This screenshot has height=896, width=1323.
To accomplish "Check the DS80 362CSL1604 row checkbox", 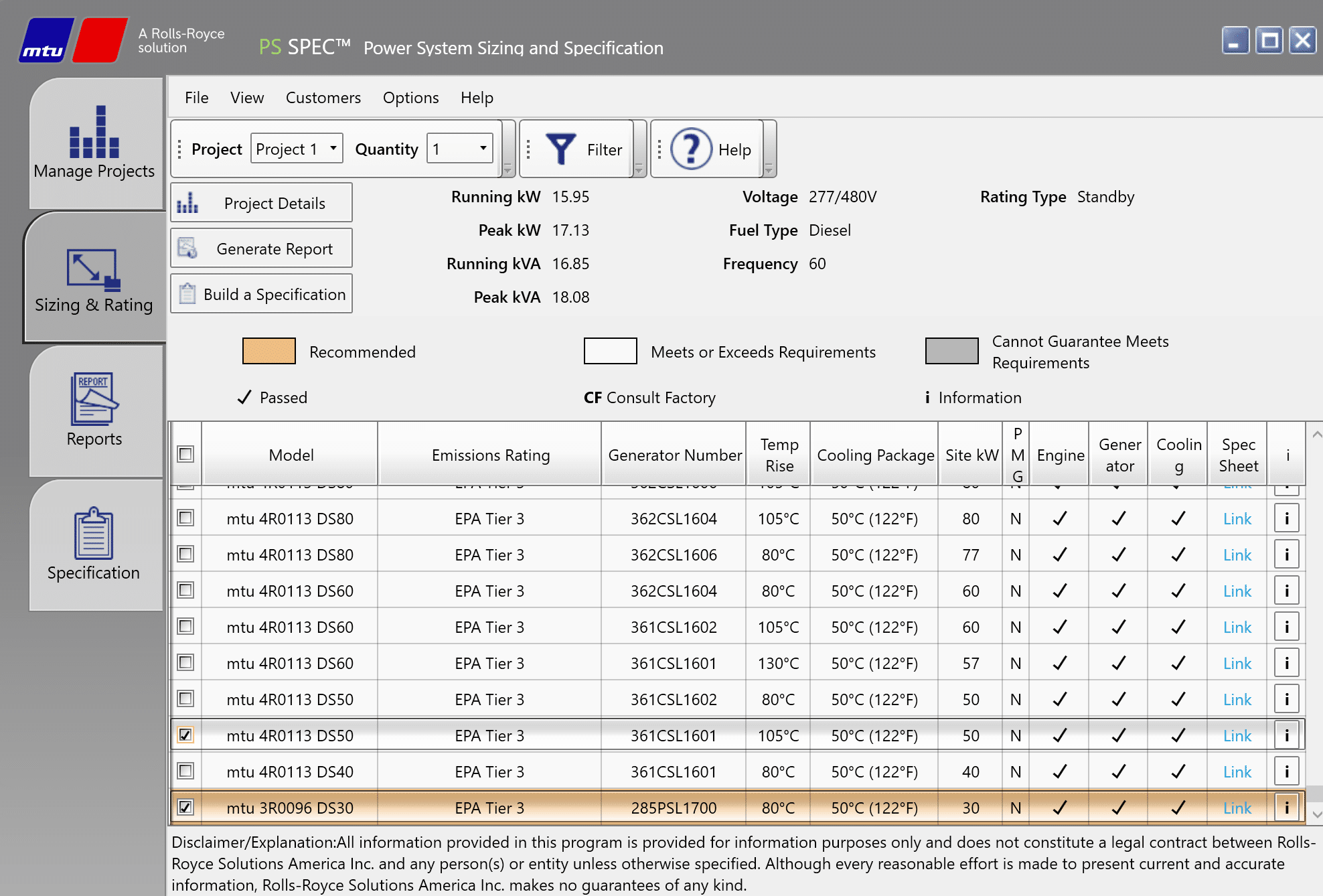I will point(185,518).
